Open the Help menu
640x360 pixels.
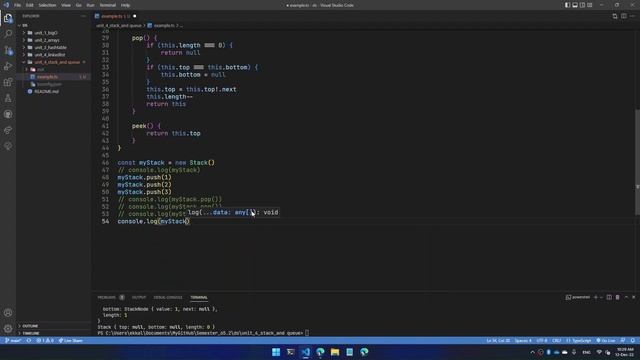(x=125, y=5)
